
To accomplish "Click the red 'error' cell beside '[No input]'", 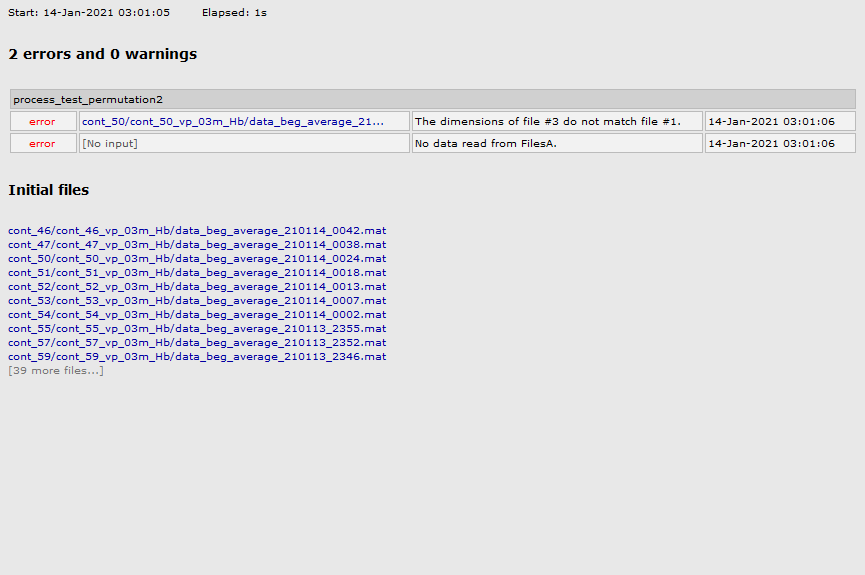I will (x=43, y=143).
